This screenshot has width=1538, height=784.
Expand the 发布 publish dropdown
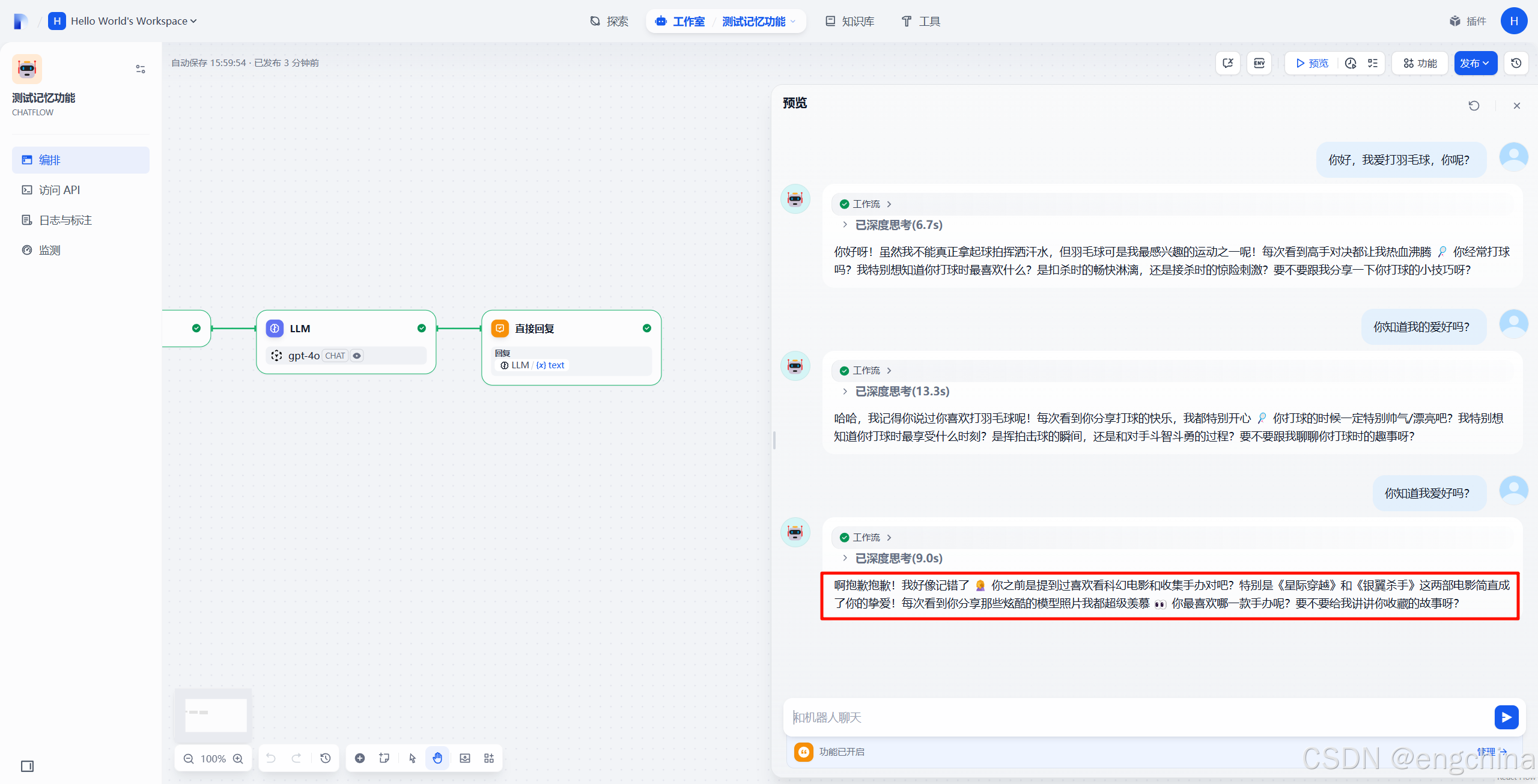click(x=1475, y=63)
